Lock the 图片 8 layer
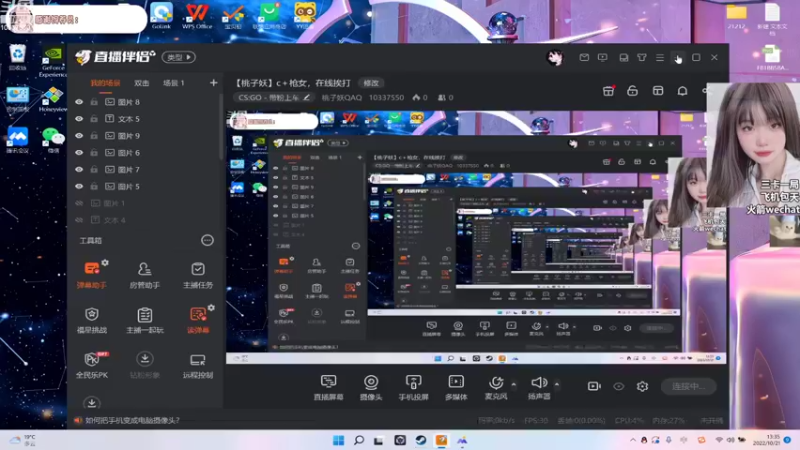The width and height of the screenshot is (800, 450). [94, 102]
